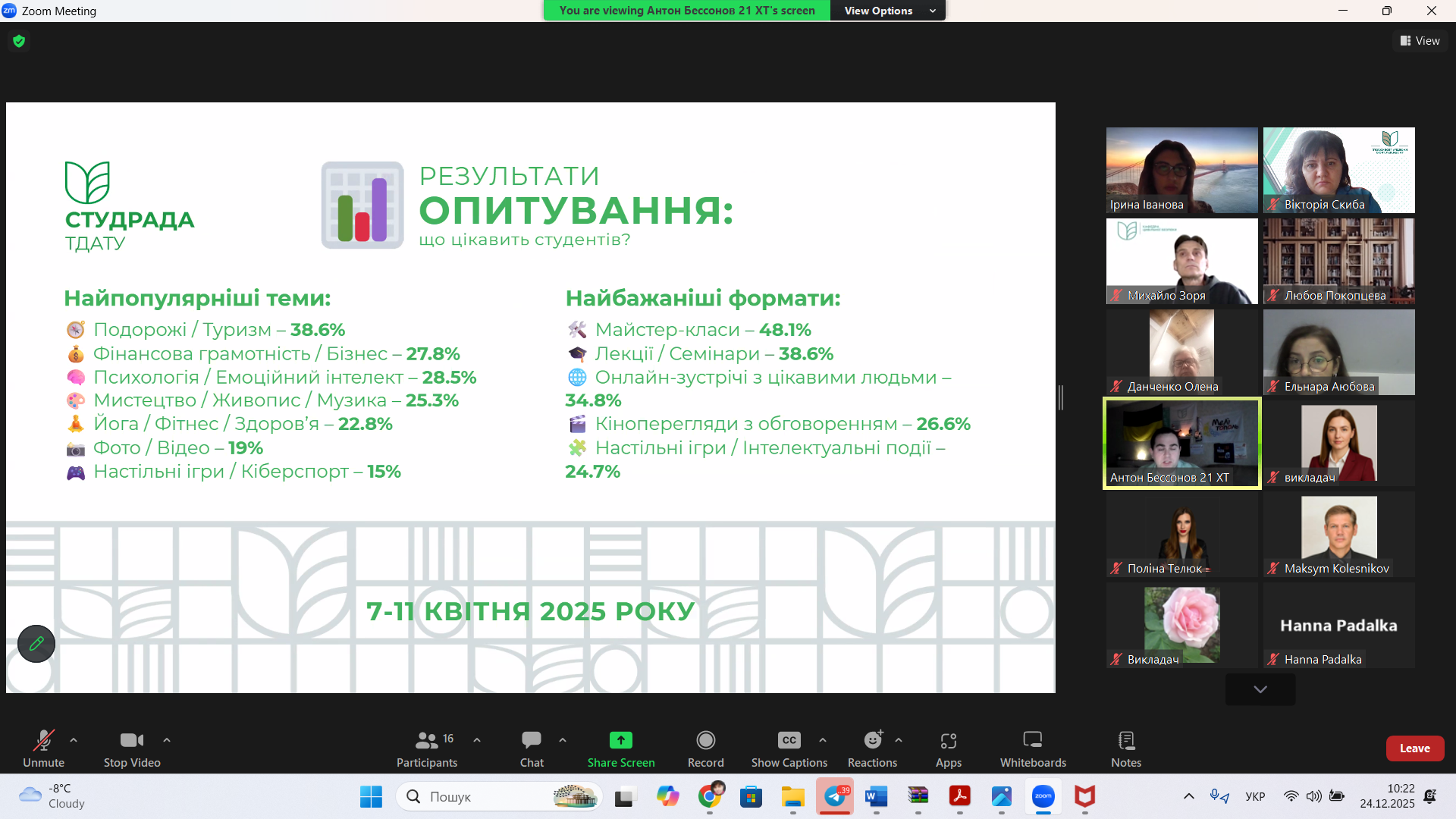Open the View Options dropdown
Image resolution: width=1456 pixels, height=819 pixels.
point(888,11)
